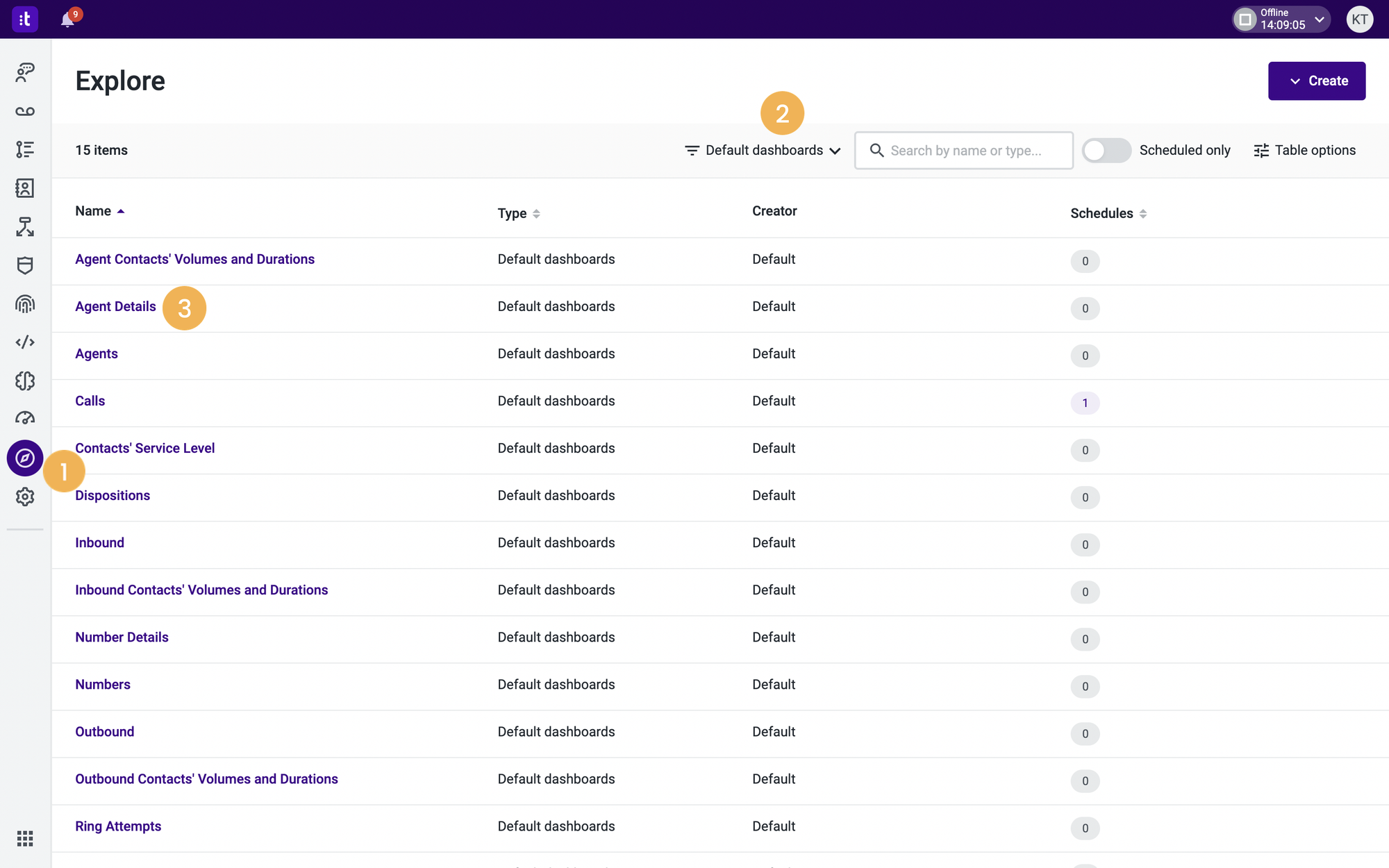Image resolution: width=1389 pixels, height=868 pixels.
Task: Open the Calls dashboard link
Action: point(90,401)
